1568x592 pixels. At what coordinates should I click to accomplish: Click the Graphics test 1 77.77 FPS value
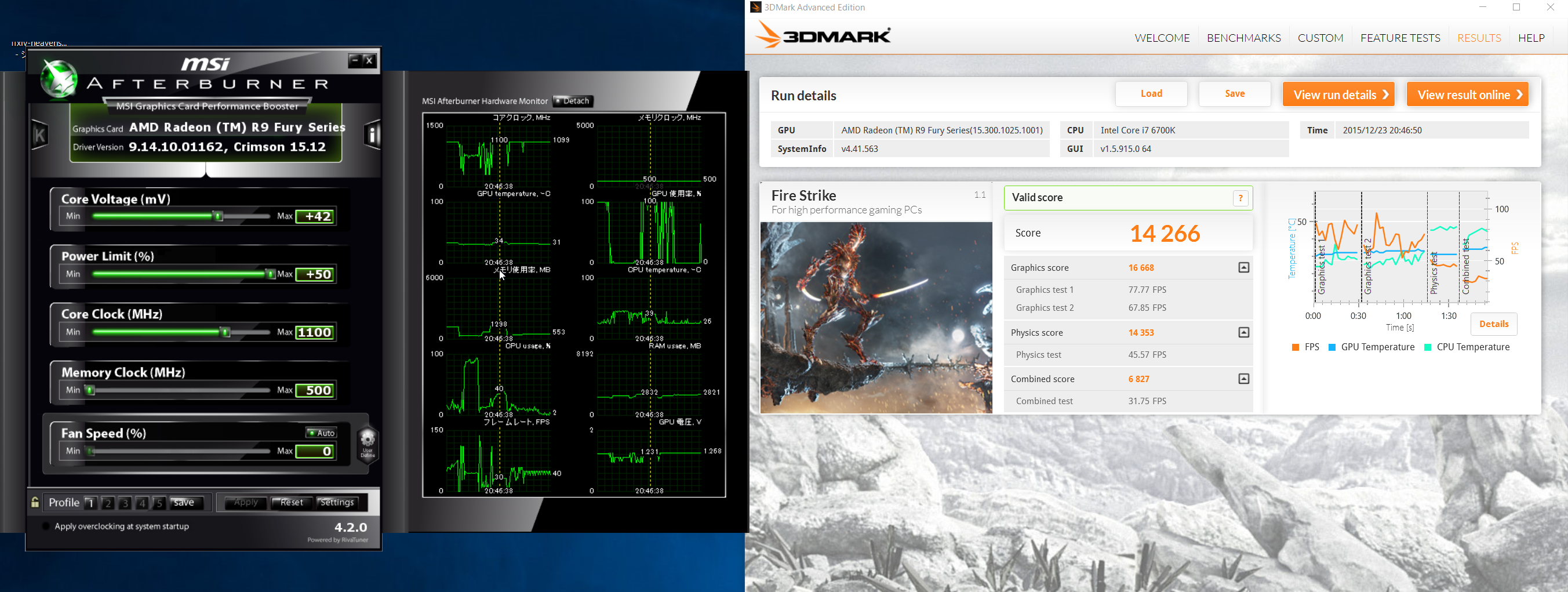click(1147, 290)
